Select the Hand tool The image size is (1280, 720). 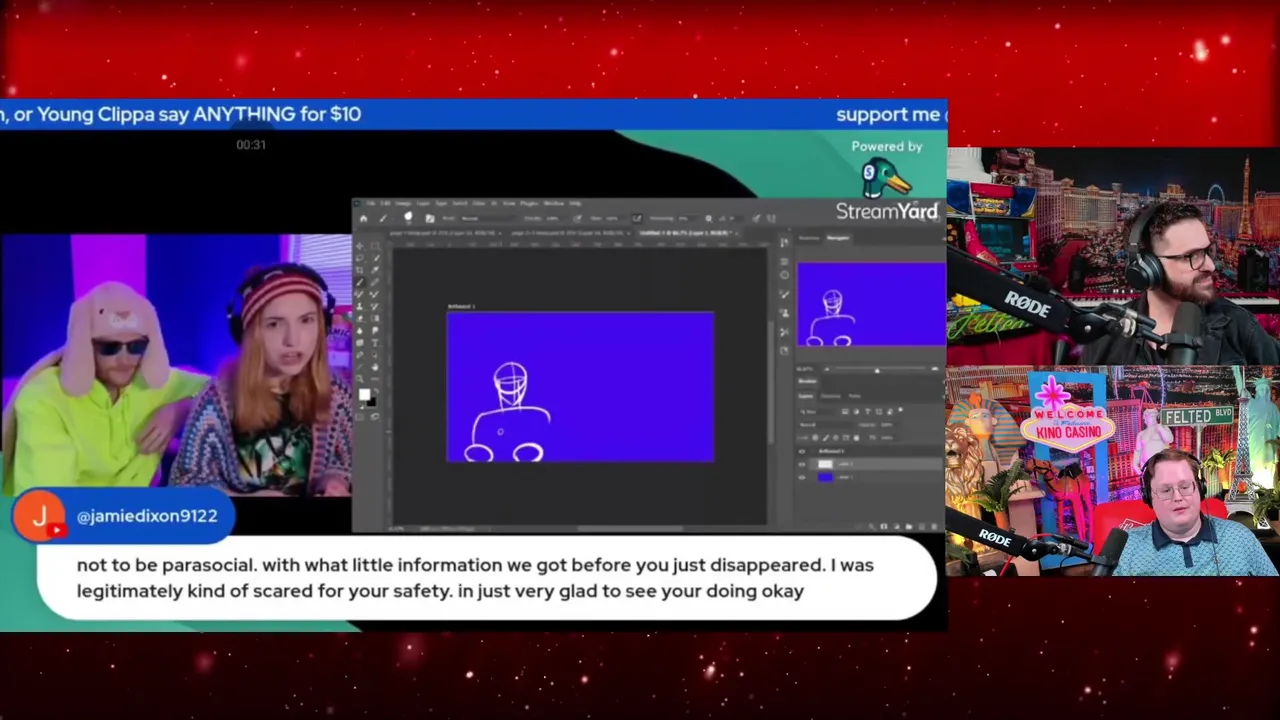pos(375,367)
